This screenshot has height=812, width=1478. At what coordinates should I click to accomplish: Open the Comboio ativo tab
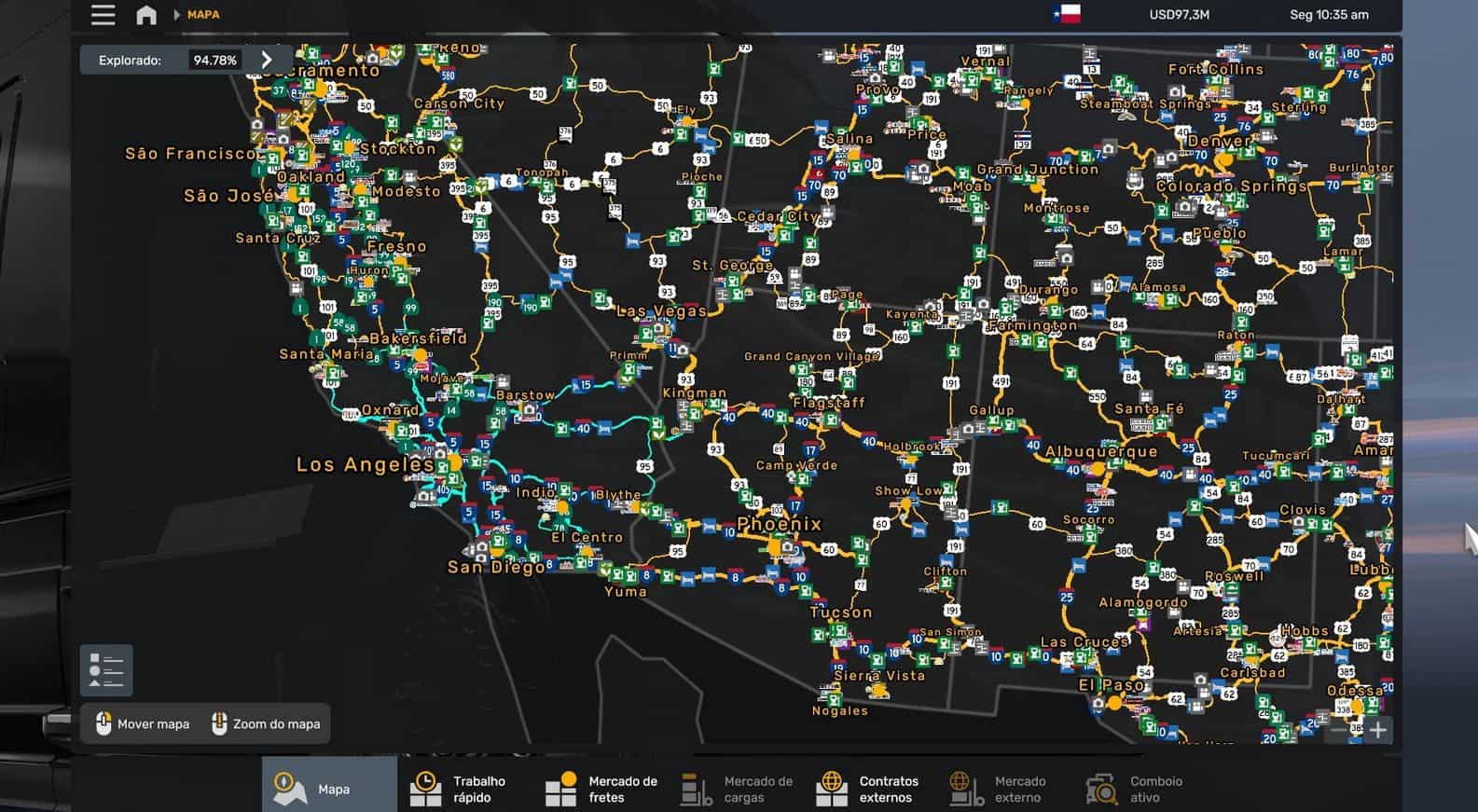1135,789
